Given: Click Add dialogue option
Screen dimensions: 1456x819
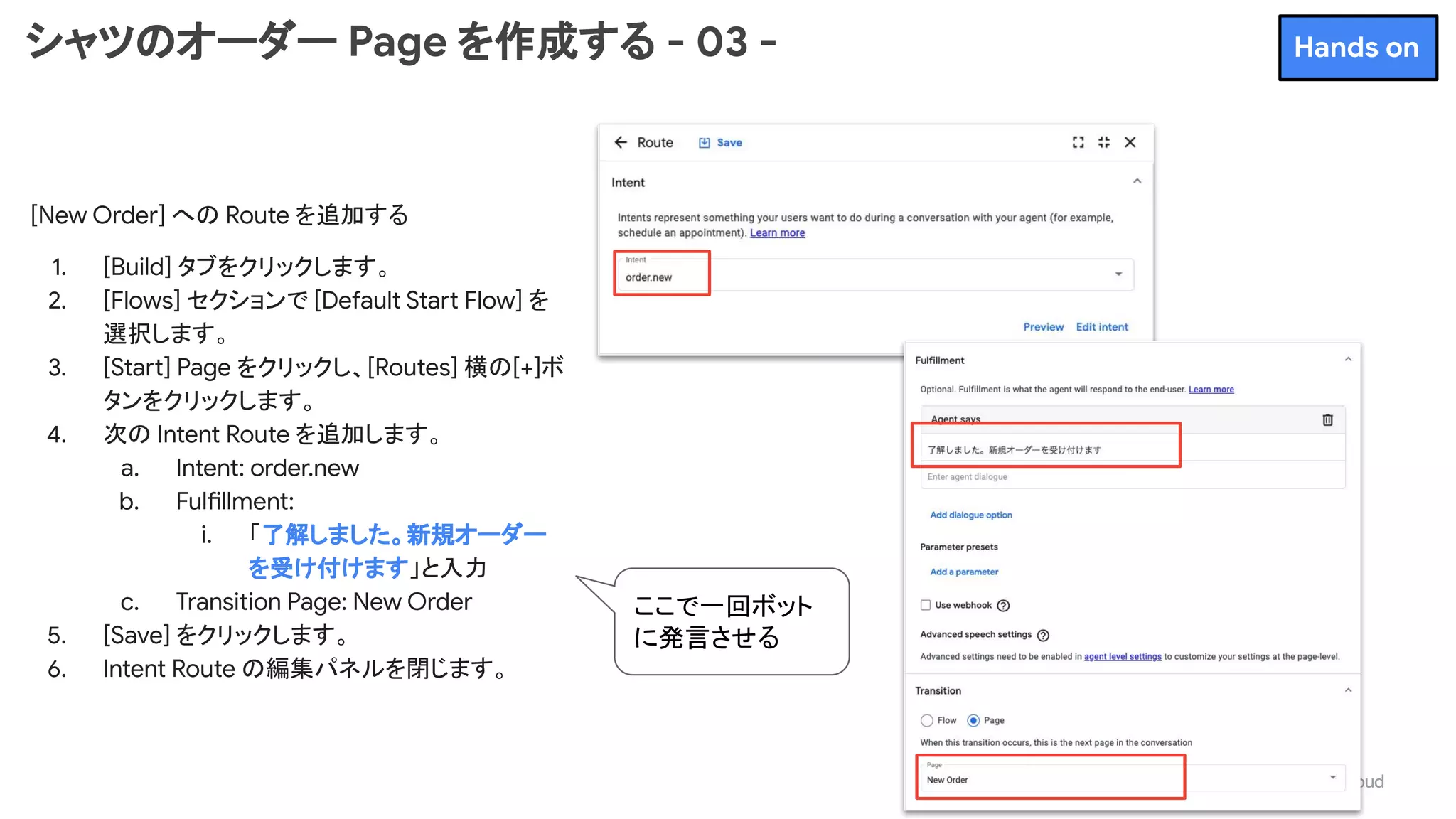Looking at the screenshot, I should pyautogui.click(x=971, y=515).
